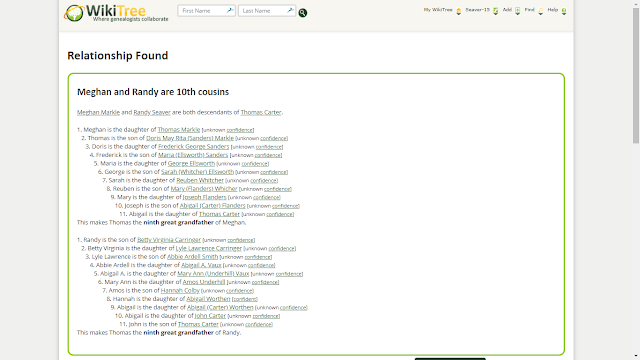The height and width of the screenshot is (360, 640).
Task: Open Abigail (Carter) Flanders link
Action: [x=213, y=206]
